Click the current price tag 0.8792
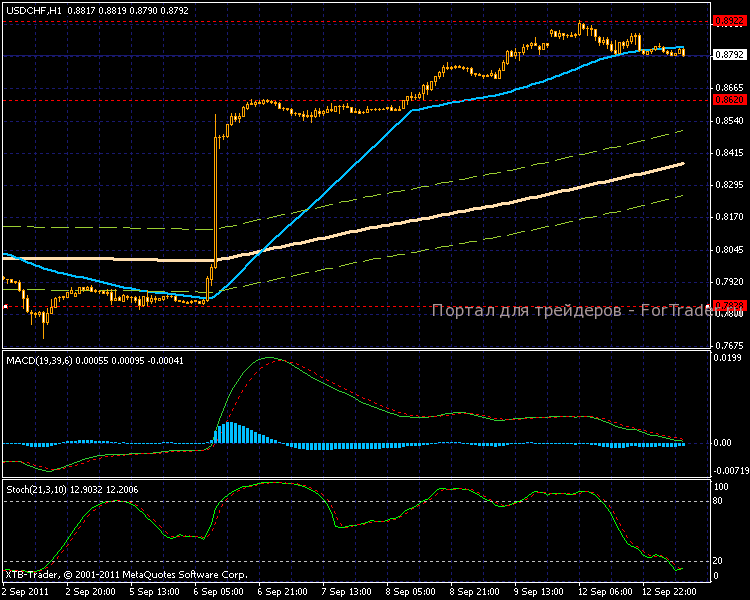The image size is (750, 600). [x=729, y=55]
